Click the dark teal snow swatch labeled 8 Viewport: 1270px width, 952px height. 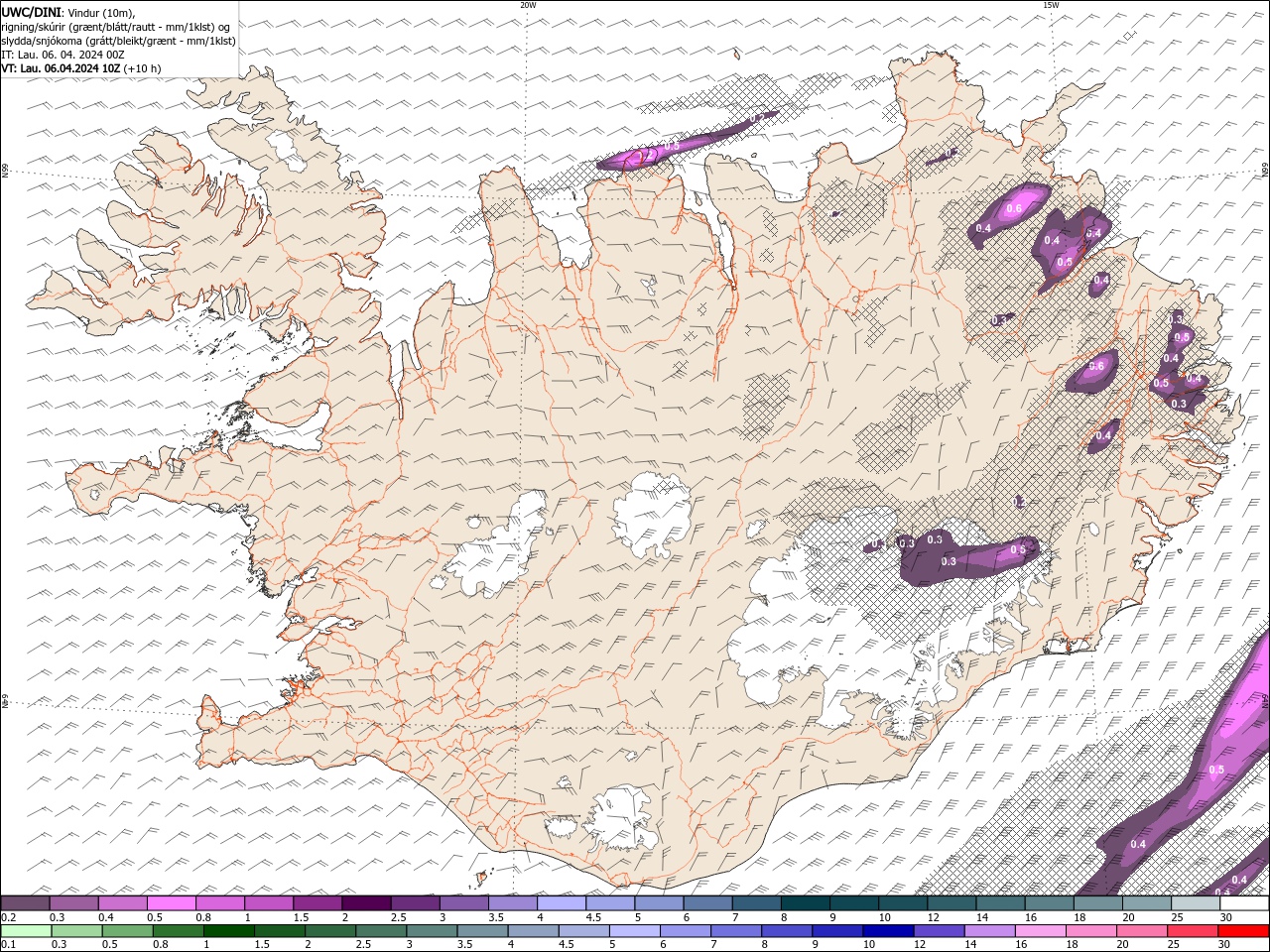pyautogui.click(x=806, y=903)
